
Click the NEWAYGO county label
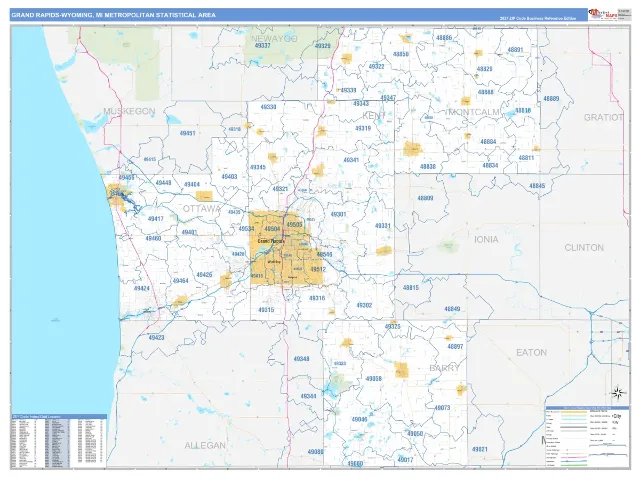click(274, 39)
